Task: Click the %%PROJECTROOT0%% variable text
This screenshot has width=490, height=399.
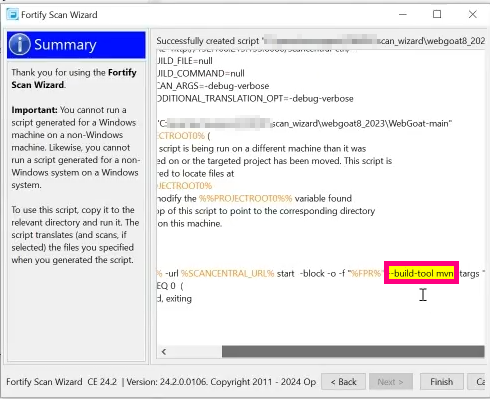Action: 245,199
